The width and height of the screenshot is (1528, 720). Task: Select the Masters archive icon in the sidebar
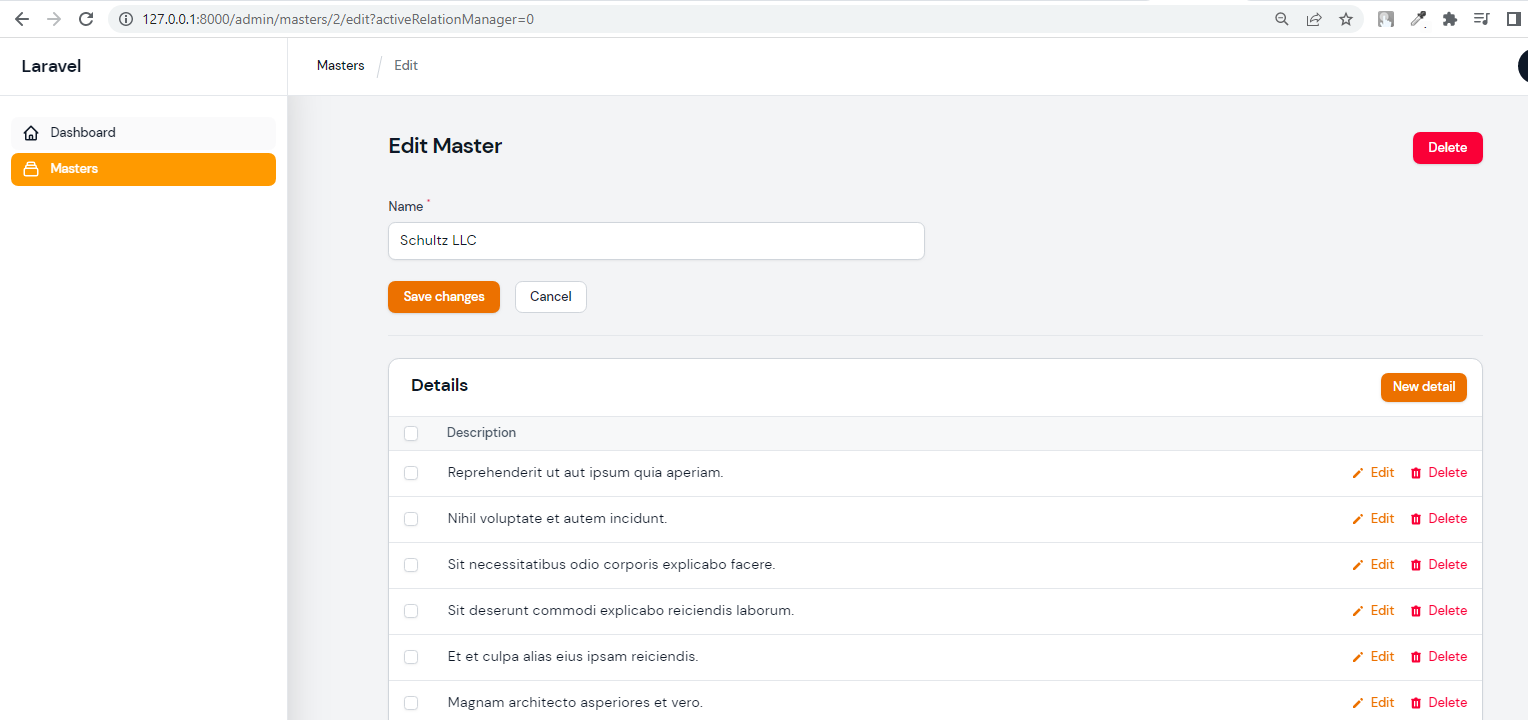pos(30,168)
